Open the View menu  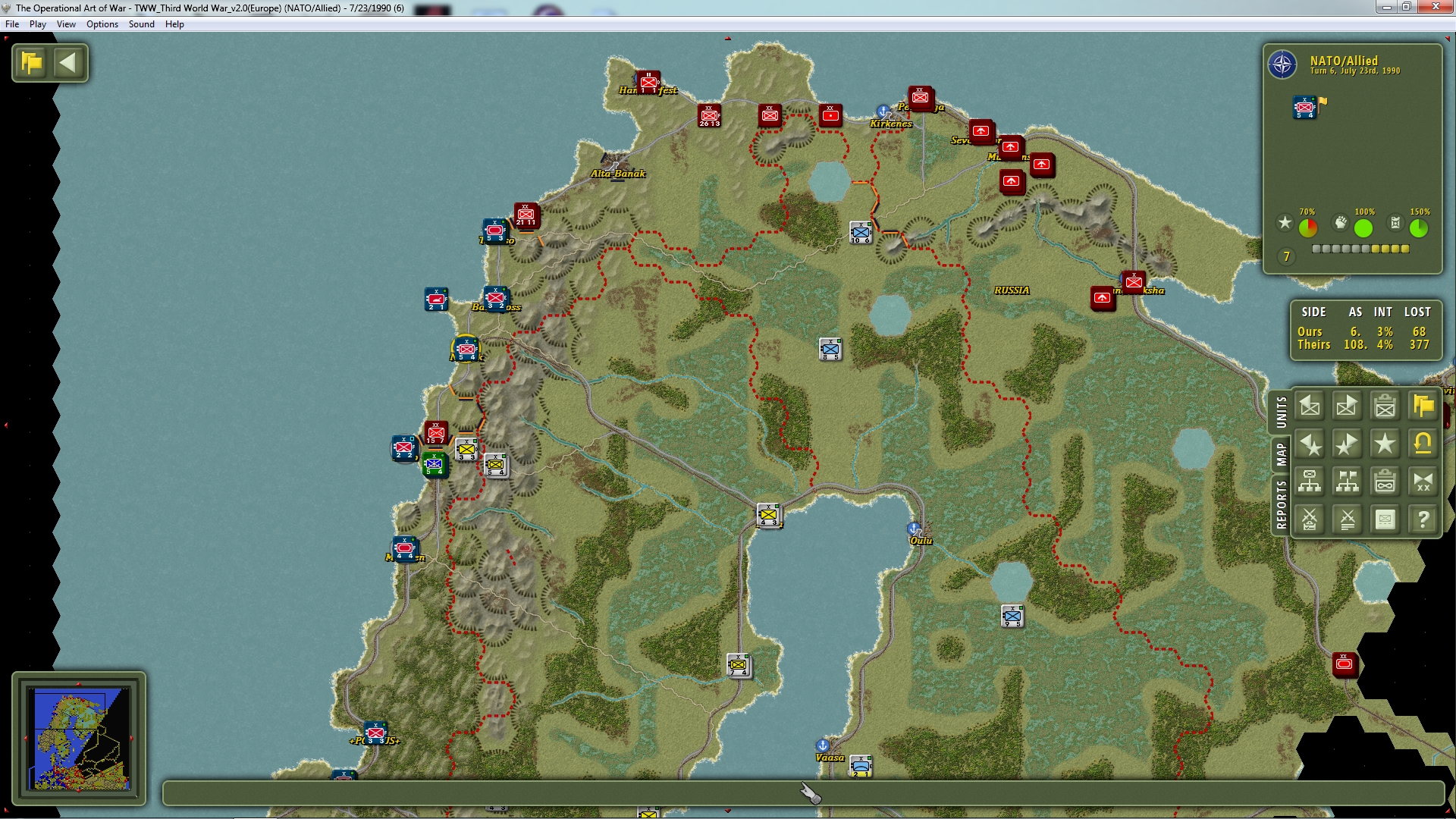pos(66,24)
